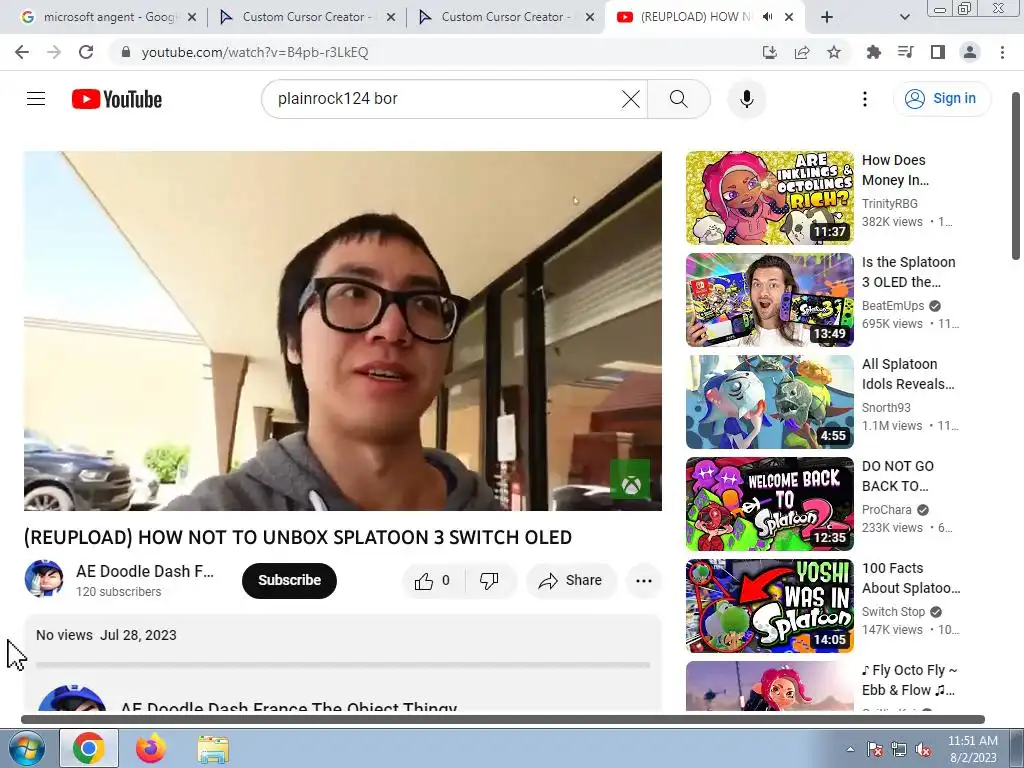The image size is (1024, 768).
Task: Expand the tab search chevron
Action: point(904,18)
